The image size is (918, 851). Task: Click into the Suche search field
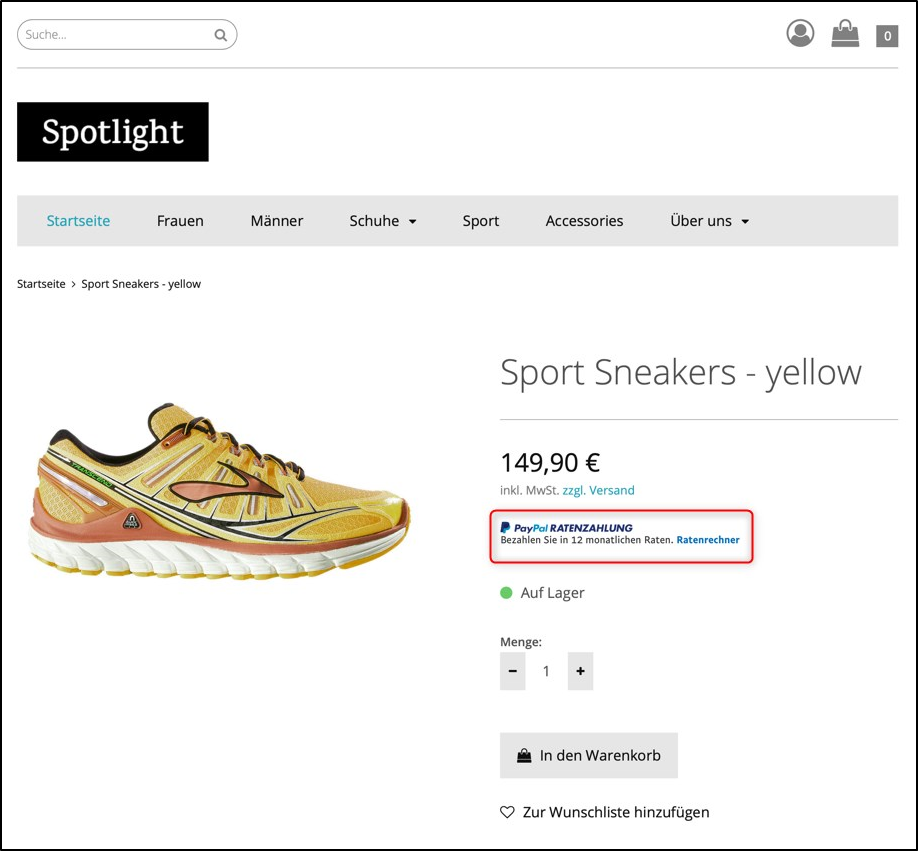pos(110,34)
